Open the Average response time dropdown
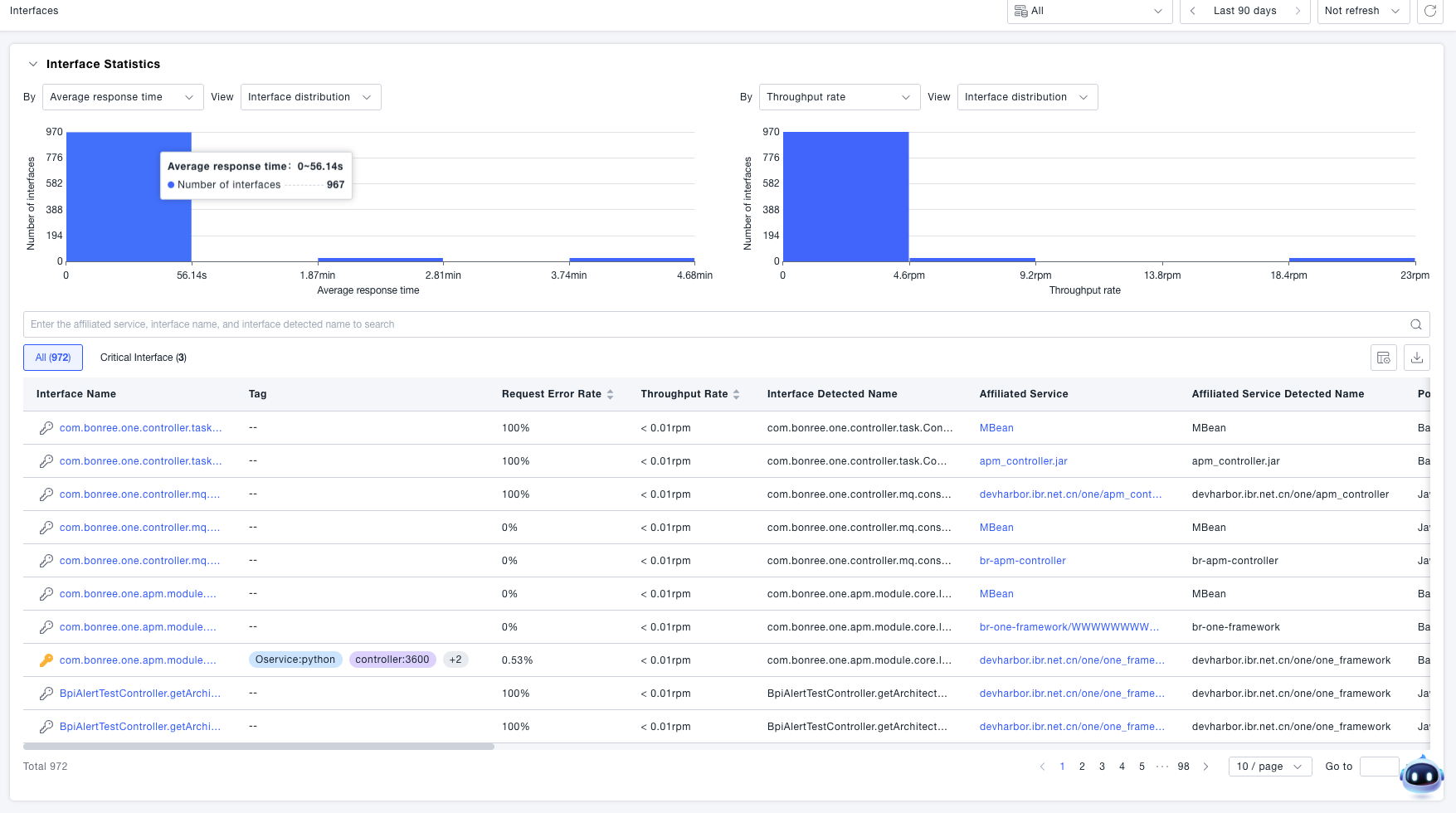The image size is (1456, 813). [123, 97]
